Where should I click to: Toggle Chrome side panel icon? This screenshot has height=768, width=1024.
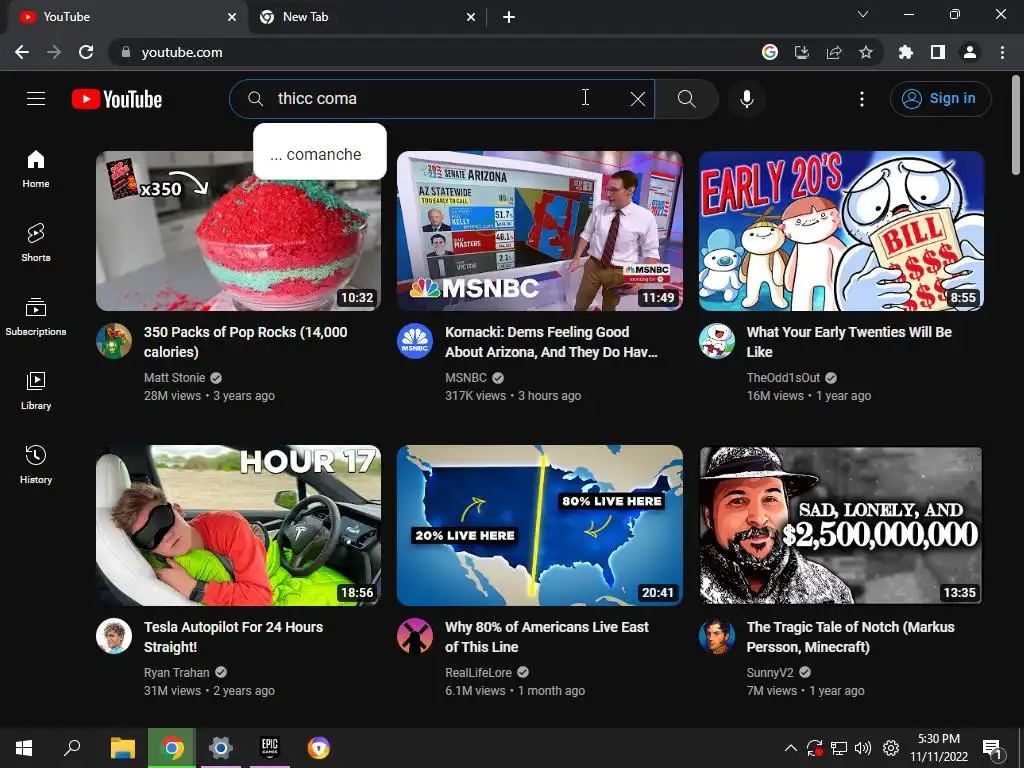(x=938, y=52)
